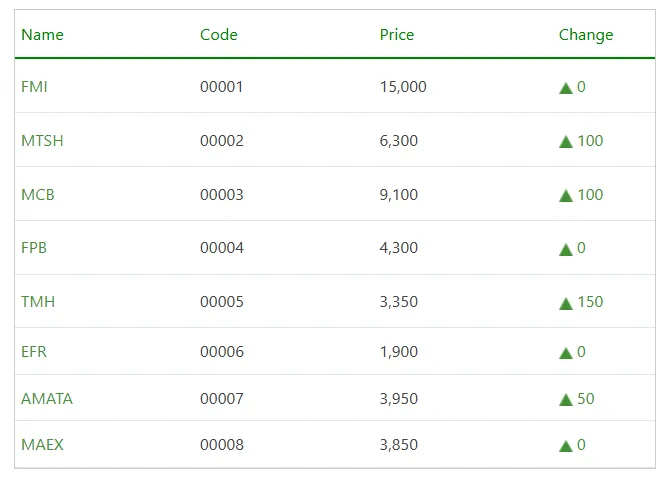The width and height of the screenshot is (665, 478).
Task: Go to the TMH stock page
Action: [x=38, y=302]
